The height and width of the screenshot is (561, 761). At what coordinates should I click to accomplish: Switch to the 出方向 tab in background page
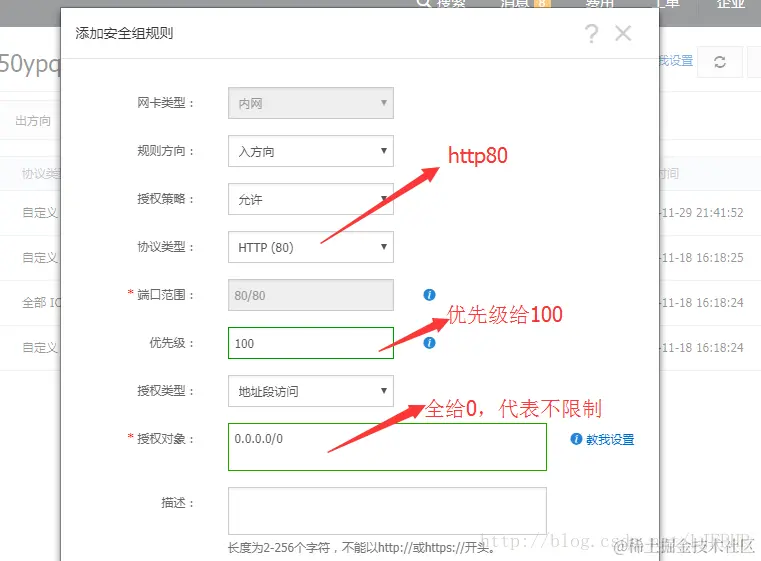33,121
